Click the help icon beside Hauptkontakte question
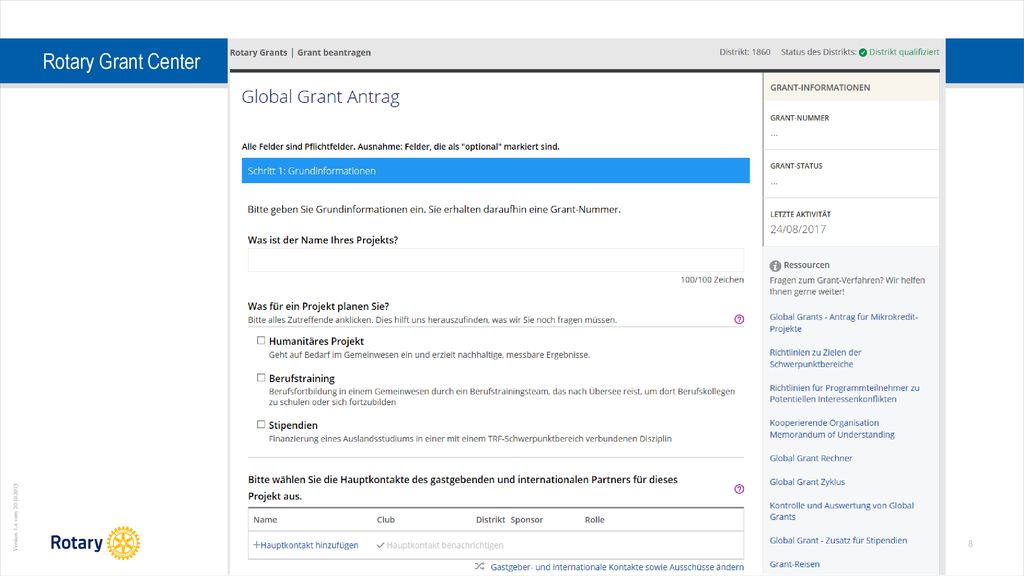 (x=739, y=489)
